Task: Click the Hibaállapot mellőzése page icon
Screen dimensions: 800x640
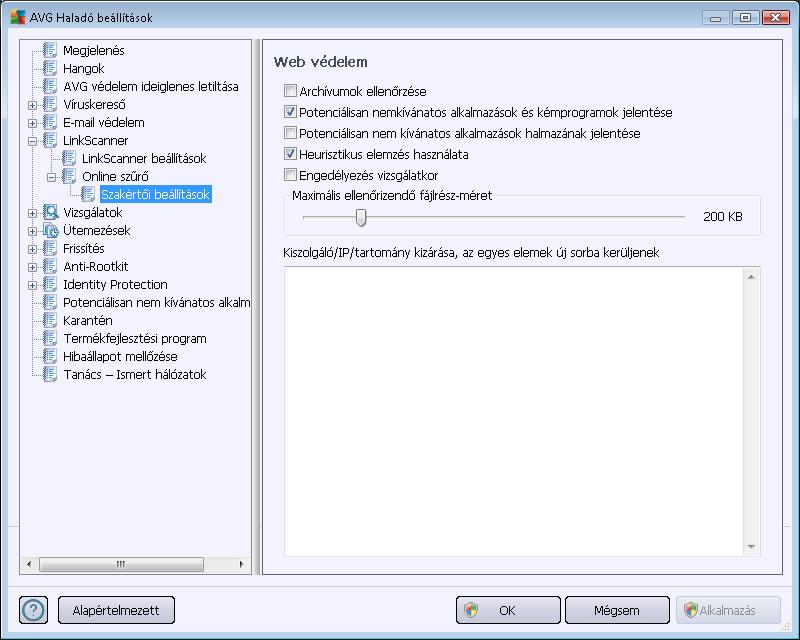Action: [50, 356]
